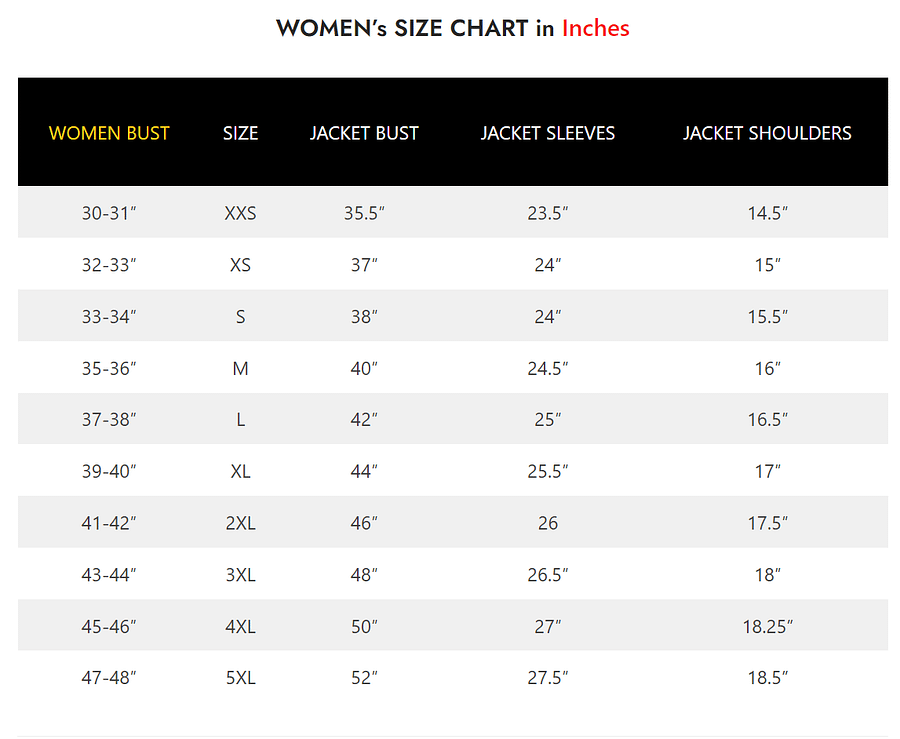This screenshot has height=739, width=900.
Task: Click the 30-31″ women bust value
Action: pyautogui.click(x=109, y=213)
